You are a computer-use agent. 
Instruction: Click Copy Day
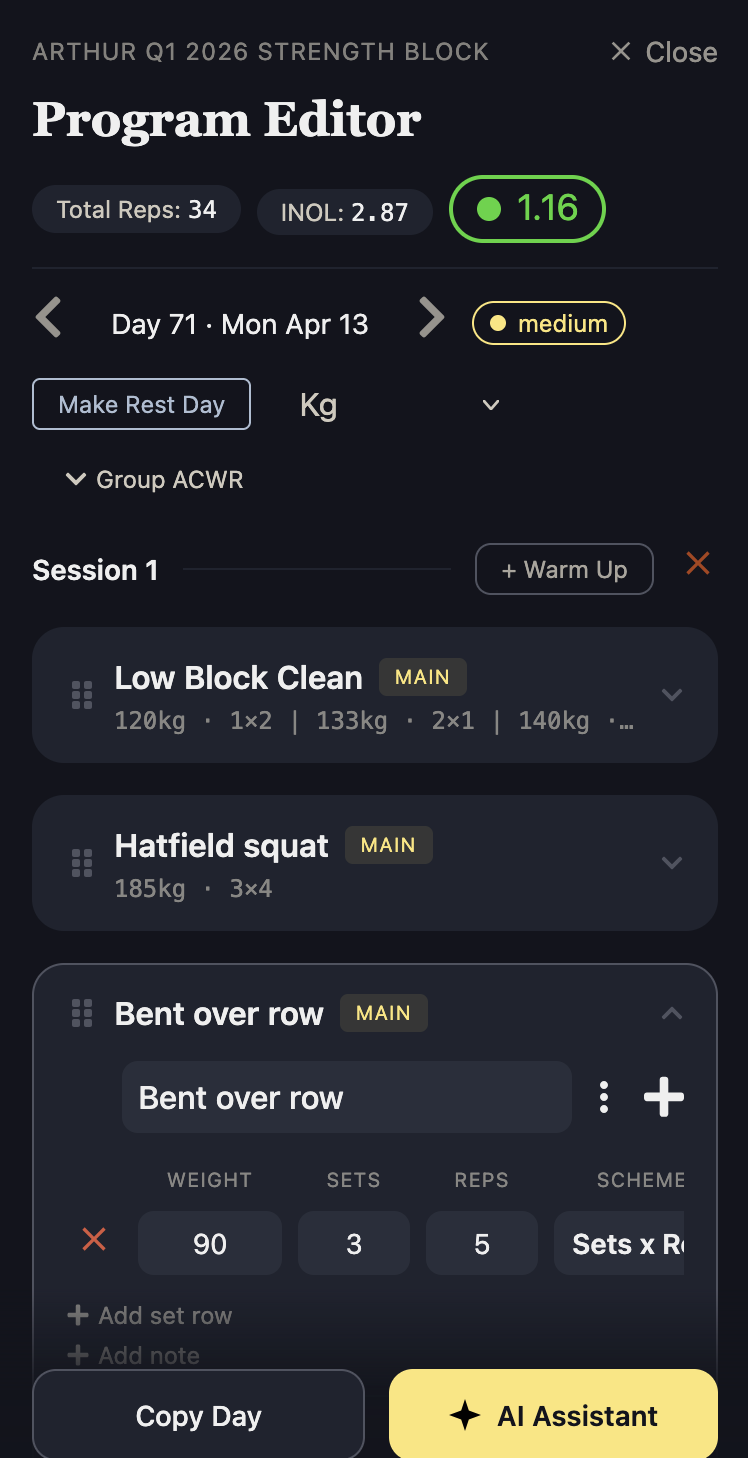coord(197,1414)
